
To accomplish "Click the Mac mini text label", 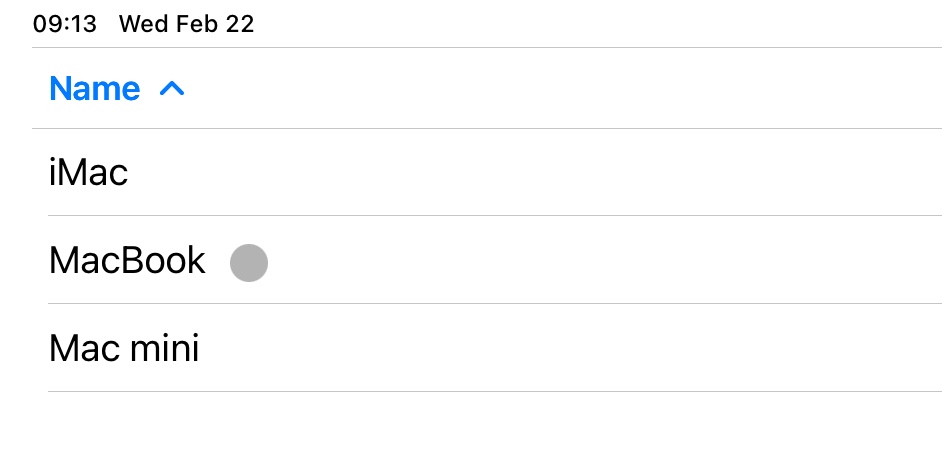I will point(124,348).
